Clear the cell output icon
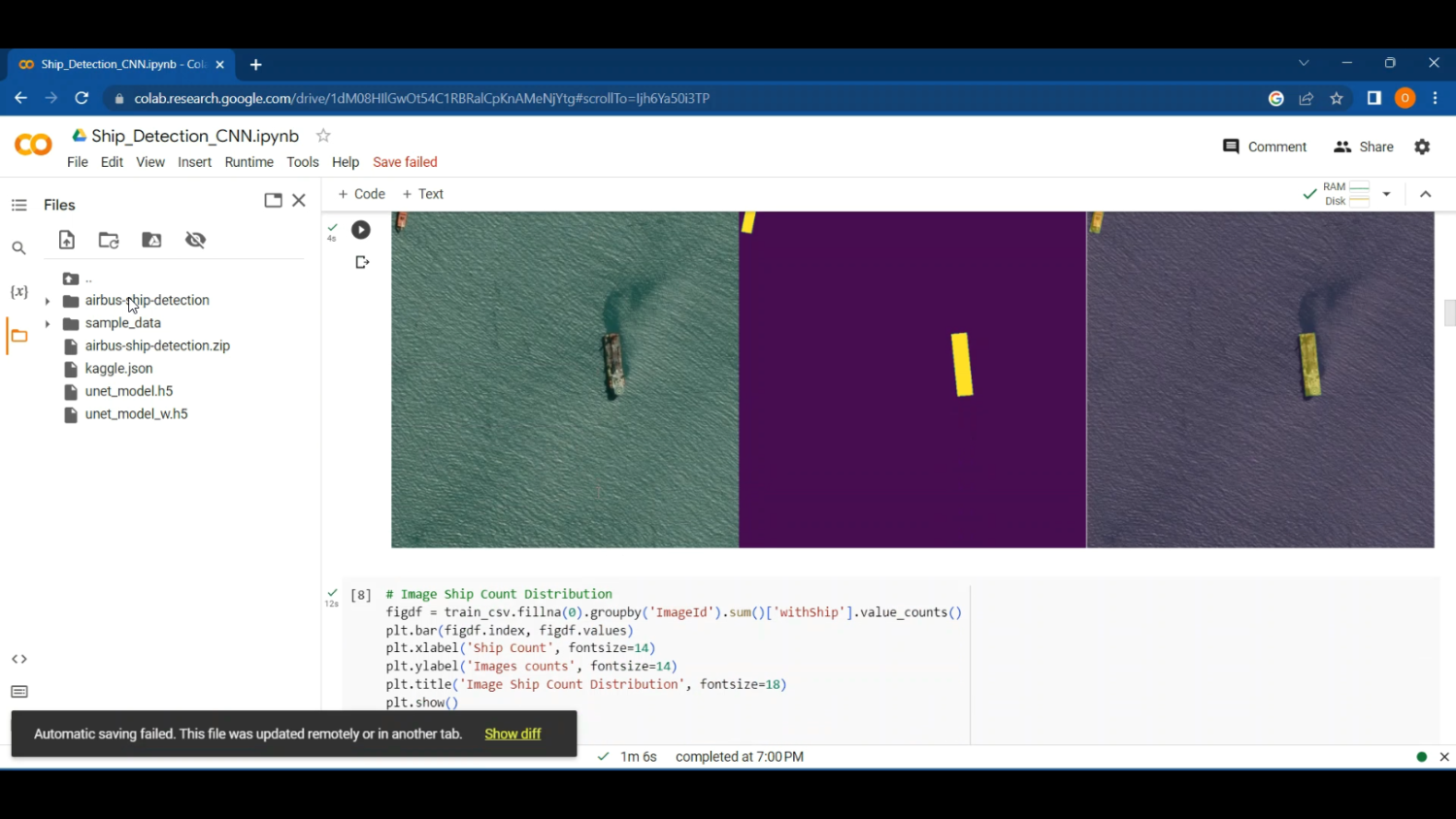This screenshot has height=819, width=1456. coord(362,262)
